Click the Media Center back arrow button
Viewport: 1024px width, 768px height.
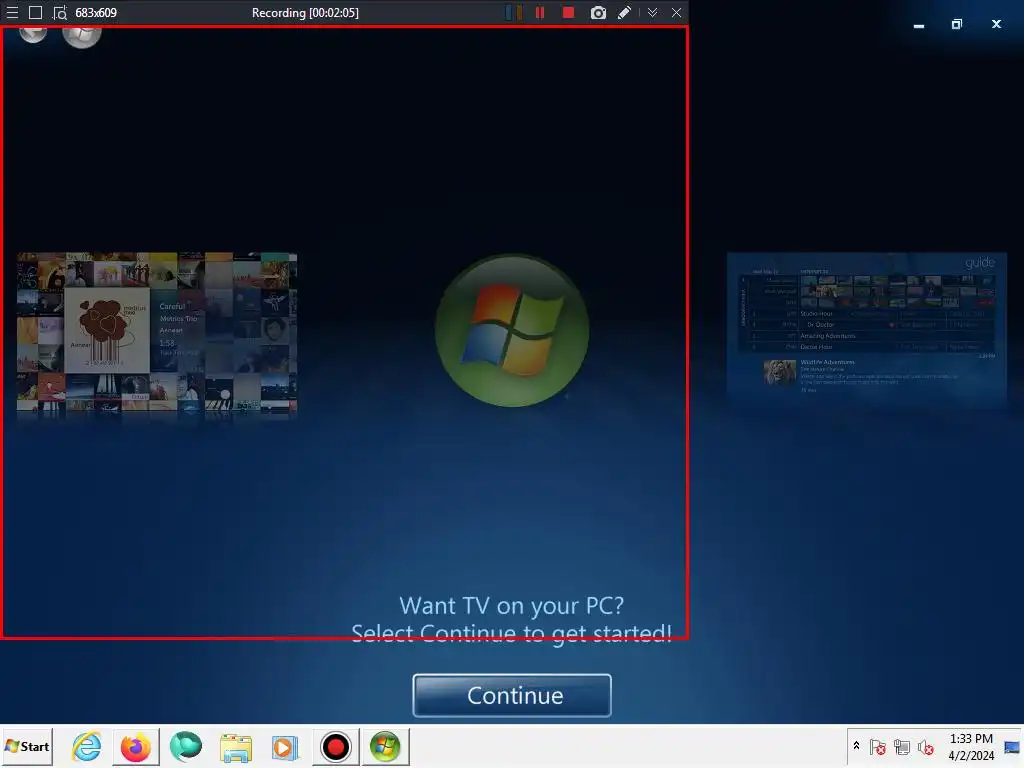[33, 34]
